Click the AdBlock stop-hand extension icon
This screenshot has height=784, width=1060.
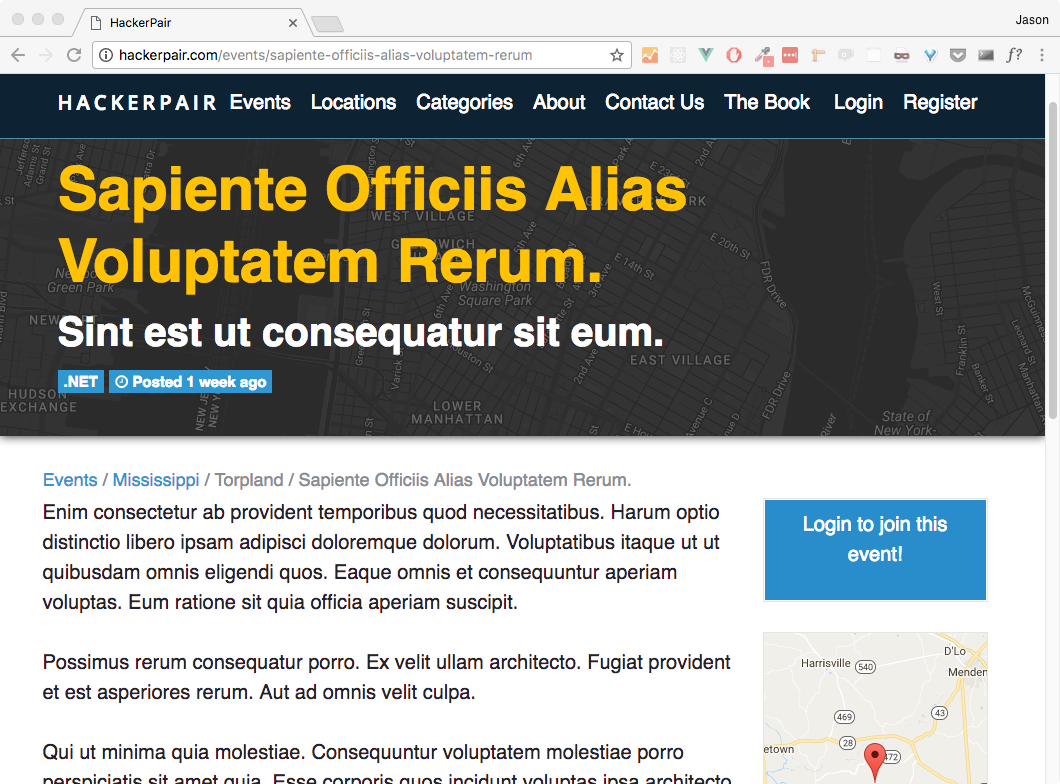[x=734, y=55]
